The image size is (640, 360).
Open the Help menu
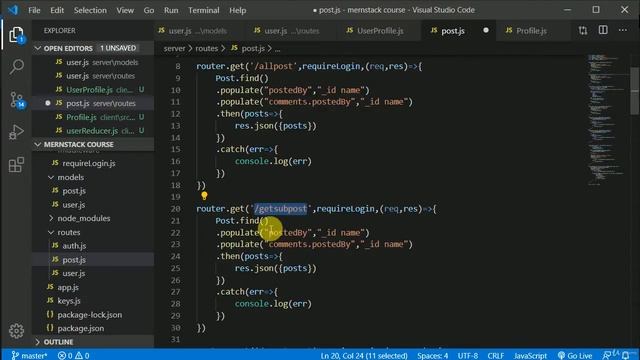coord(238,10)
